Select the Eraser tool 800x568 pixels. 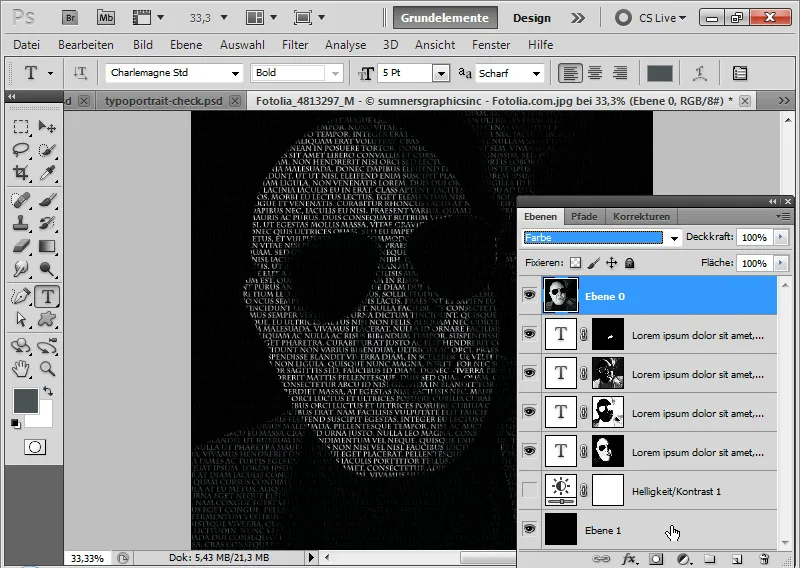(21, 246)
